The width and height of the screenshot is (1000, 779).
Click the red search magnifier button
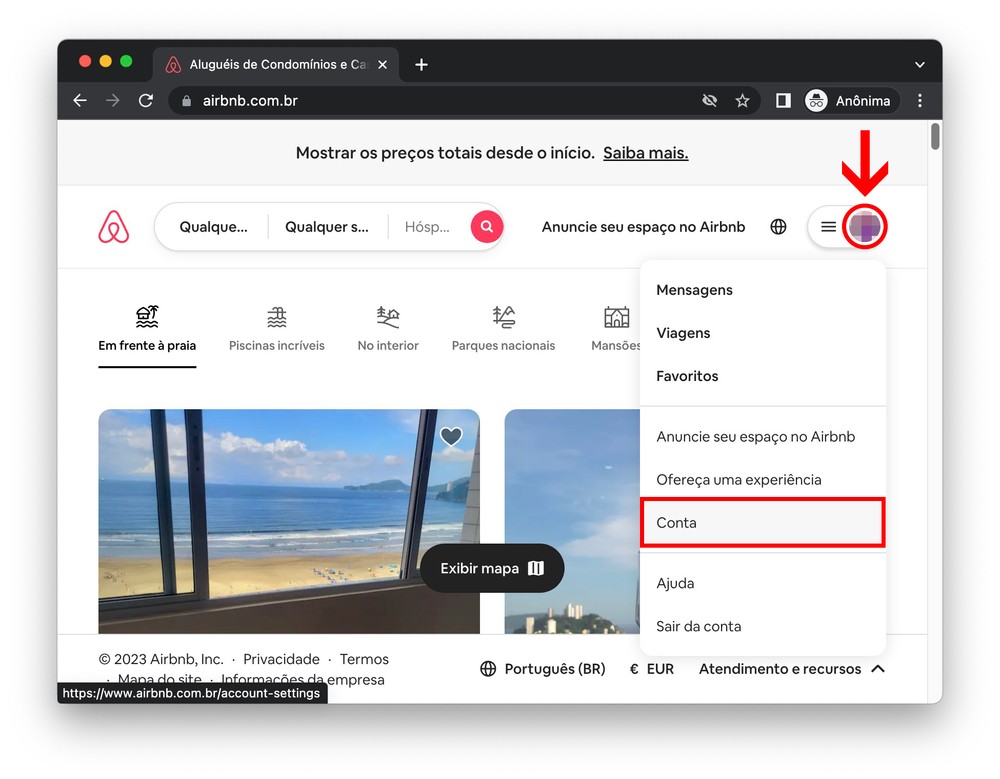[x=487, y=226]
